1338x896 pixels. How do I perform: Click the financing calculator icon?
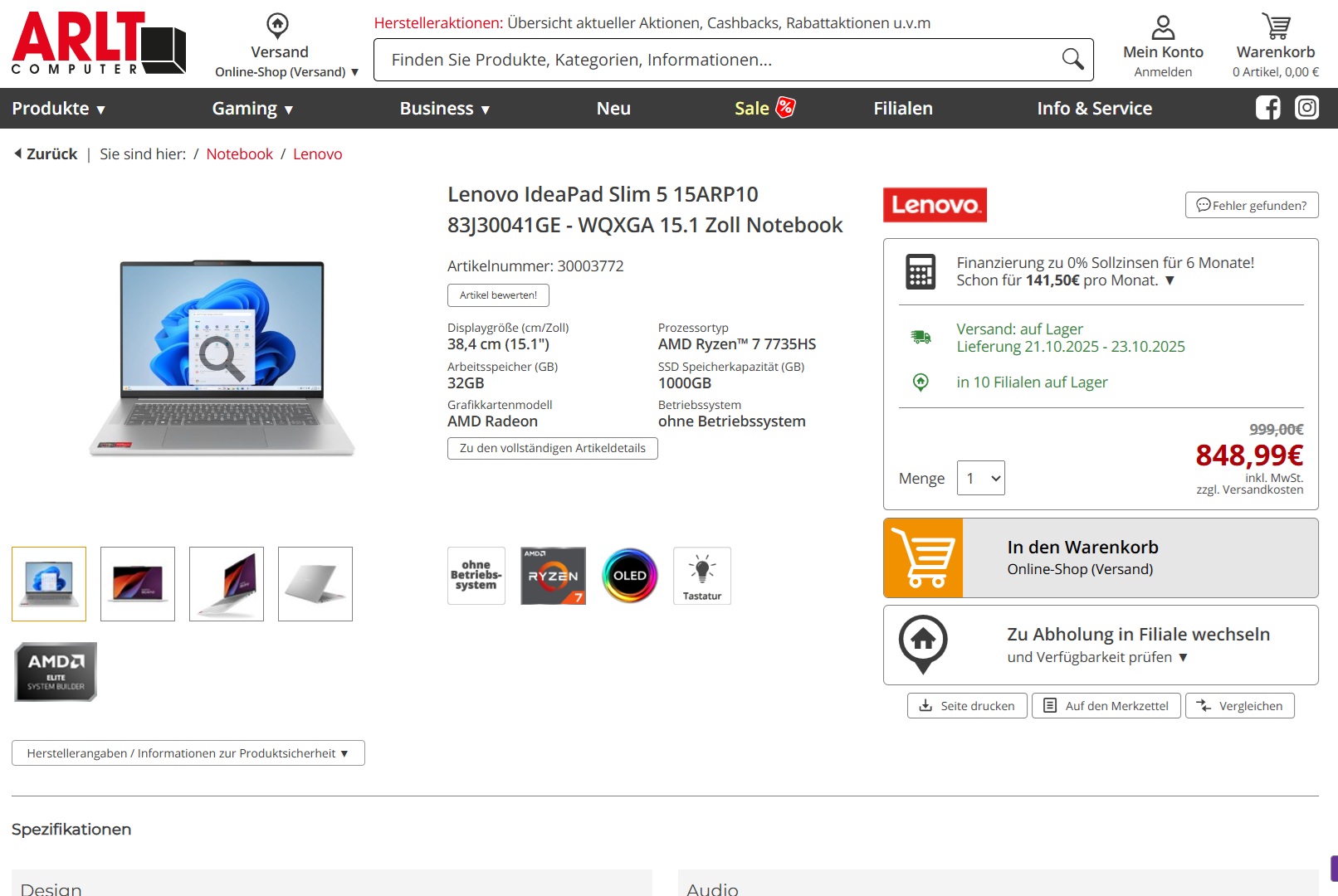click(x=920, y=271)
